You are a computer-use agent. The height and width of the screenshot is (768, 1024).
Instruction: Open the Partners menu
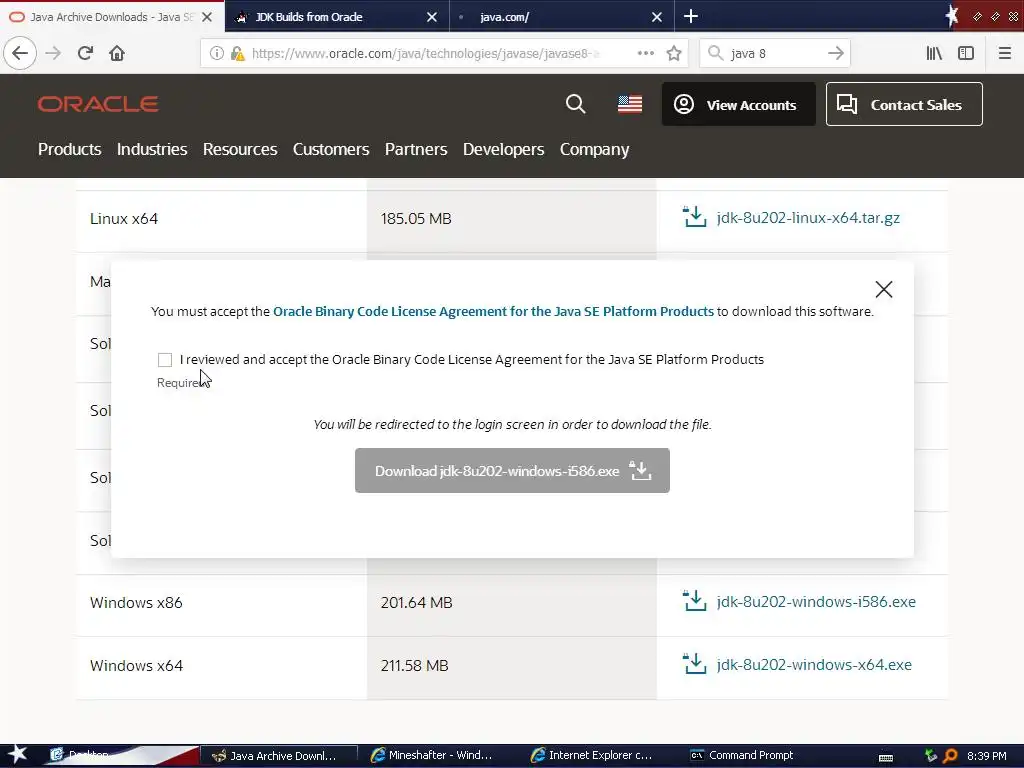(x=416, y=150)
